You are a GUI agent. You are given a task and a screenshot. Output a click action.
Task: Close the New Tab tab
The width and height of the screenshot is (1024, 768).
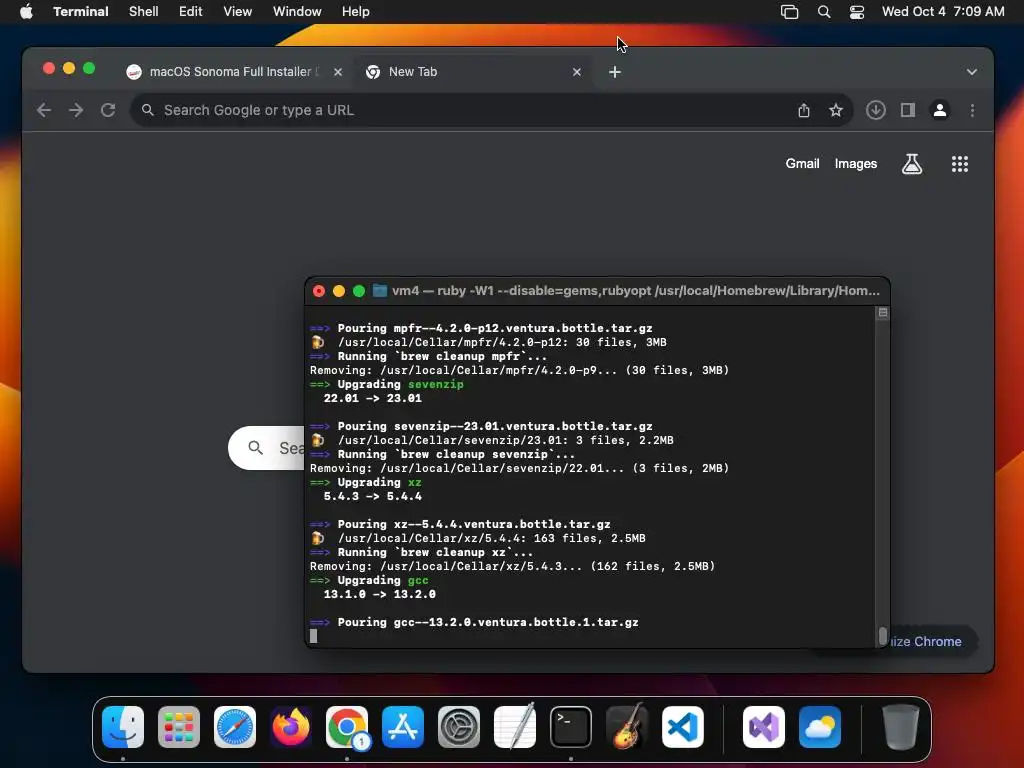pos(577,72)
